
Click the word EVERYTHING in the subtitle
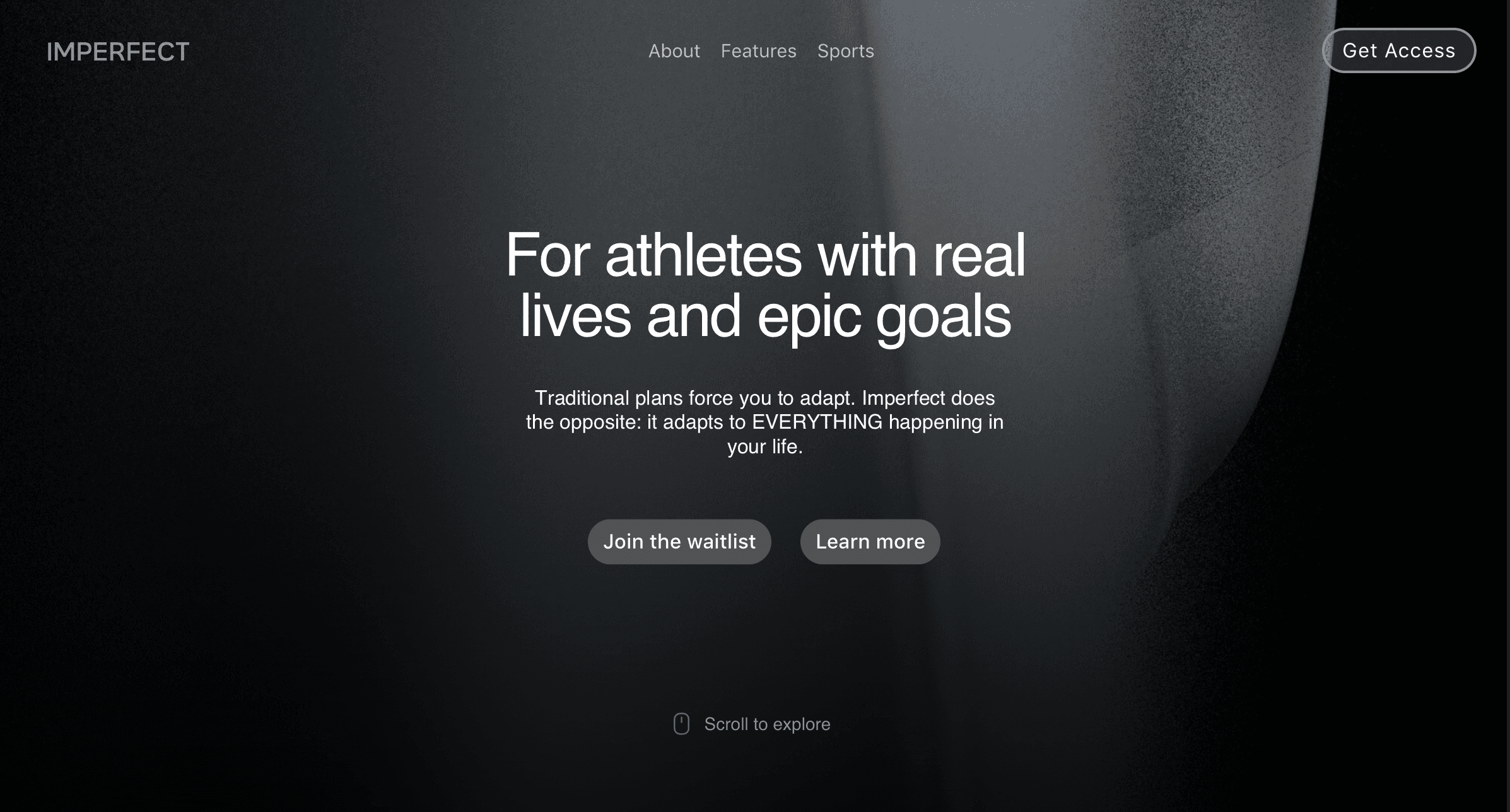(817, 422)
